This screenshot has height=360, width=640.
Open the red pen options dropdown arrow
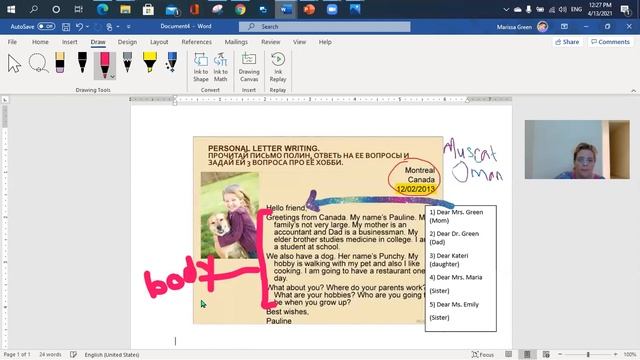(112, 76)
